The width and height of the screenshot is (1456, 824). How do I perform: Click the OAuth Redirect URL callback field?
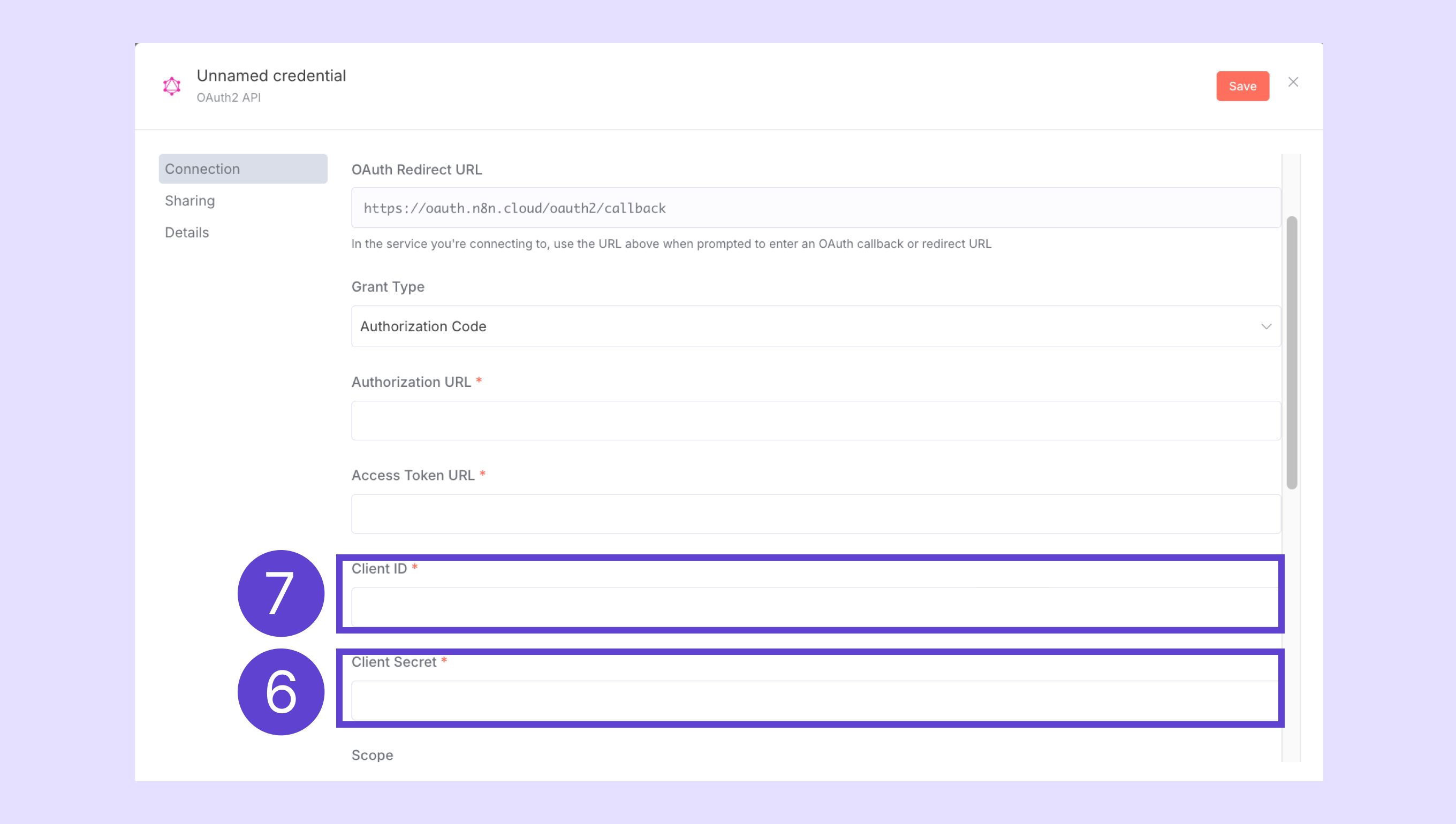tap(815, 208)
